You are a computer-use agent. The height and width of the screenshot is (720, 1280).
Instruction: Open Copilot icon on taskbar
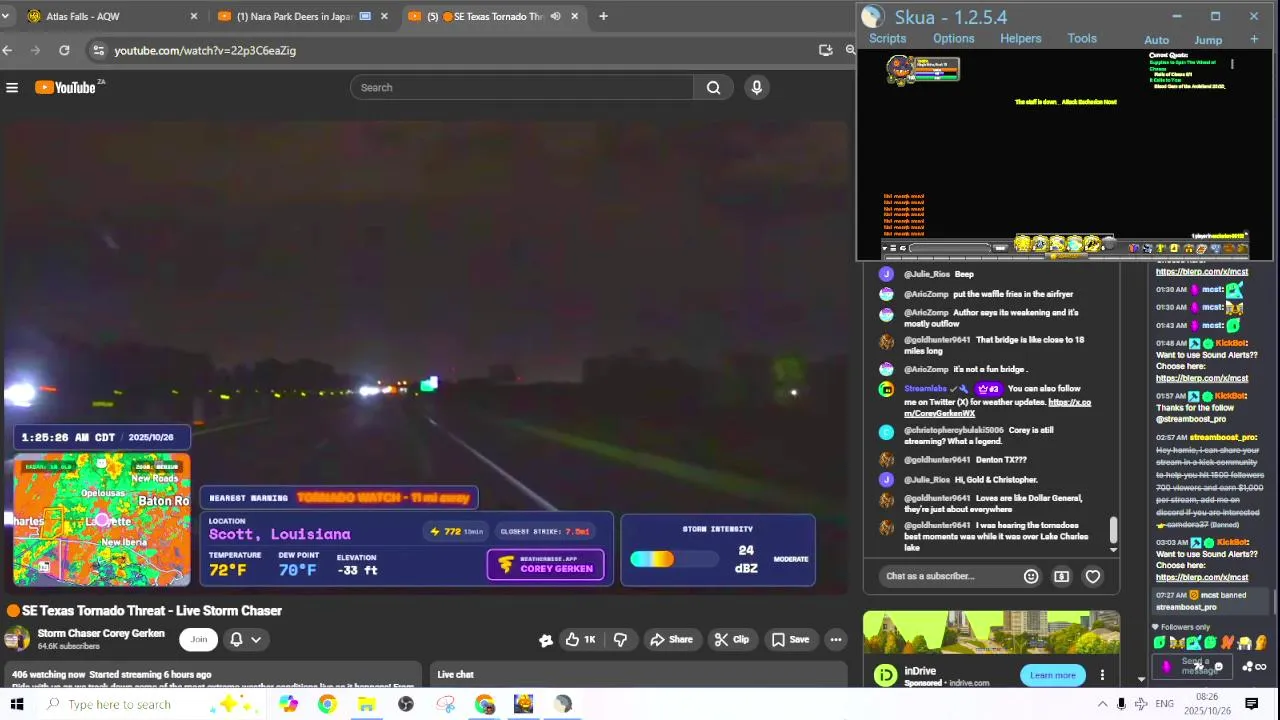[x=288, y=705]
